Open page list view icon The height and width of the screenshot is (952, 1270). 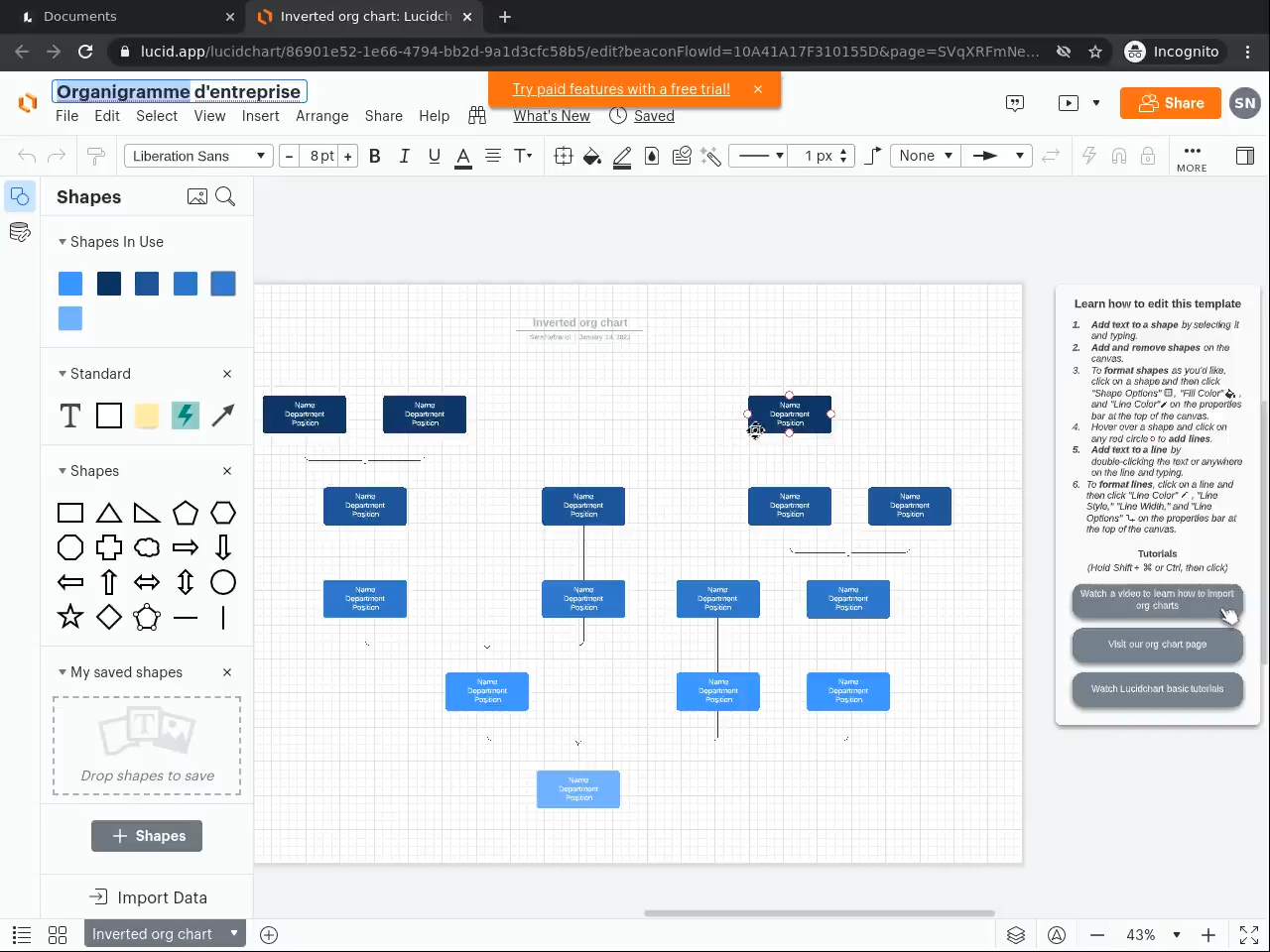tap(22, 934)
